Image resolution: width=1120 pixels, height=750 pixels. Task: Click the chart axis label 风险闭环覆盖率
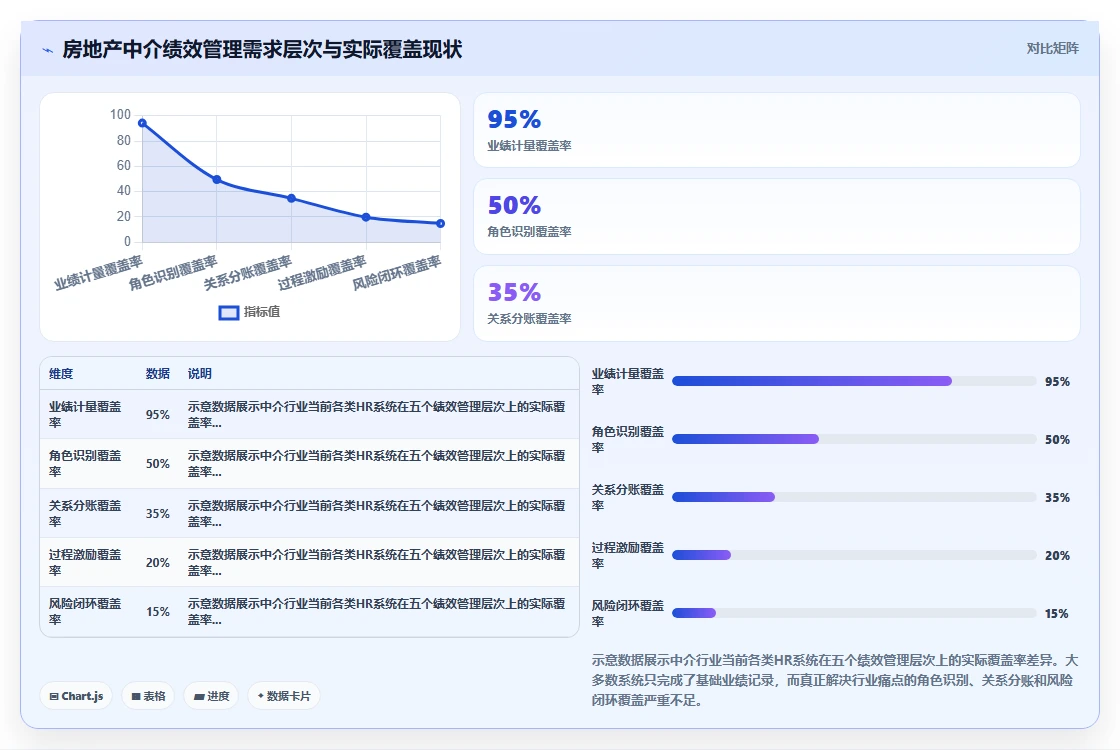[396, 273]
